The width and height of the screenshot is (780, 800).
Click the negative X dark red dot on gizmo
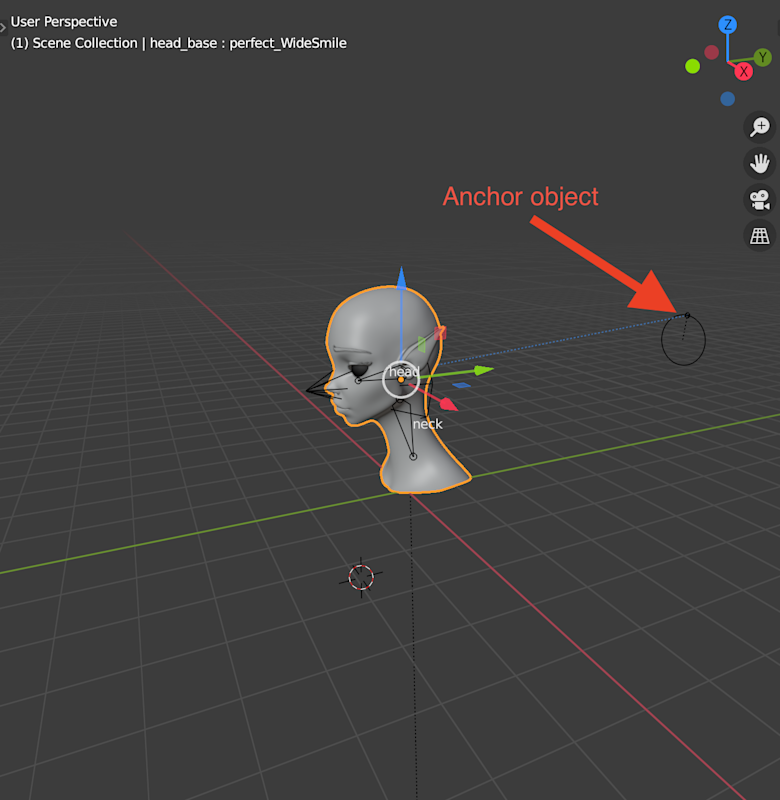coord(711,52)
